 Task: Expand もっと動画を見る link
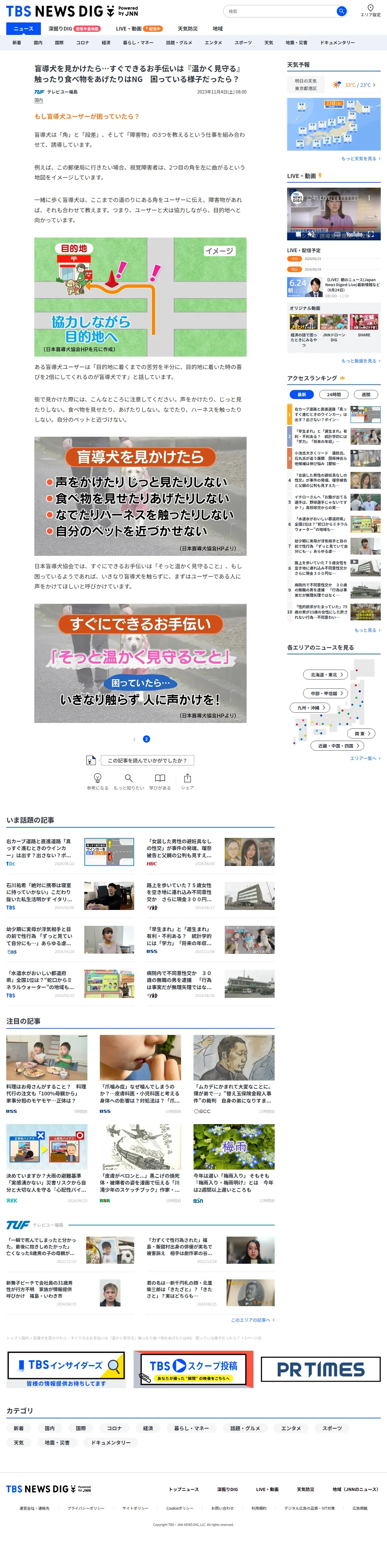point(361,361)
